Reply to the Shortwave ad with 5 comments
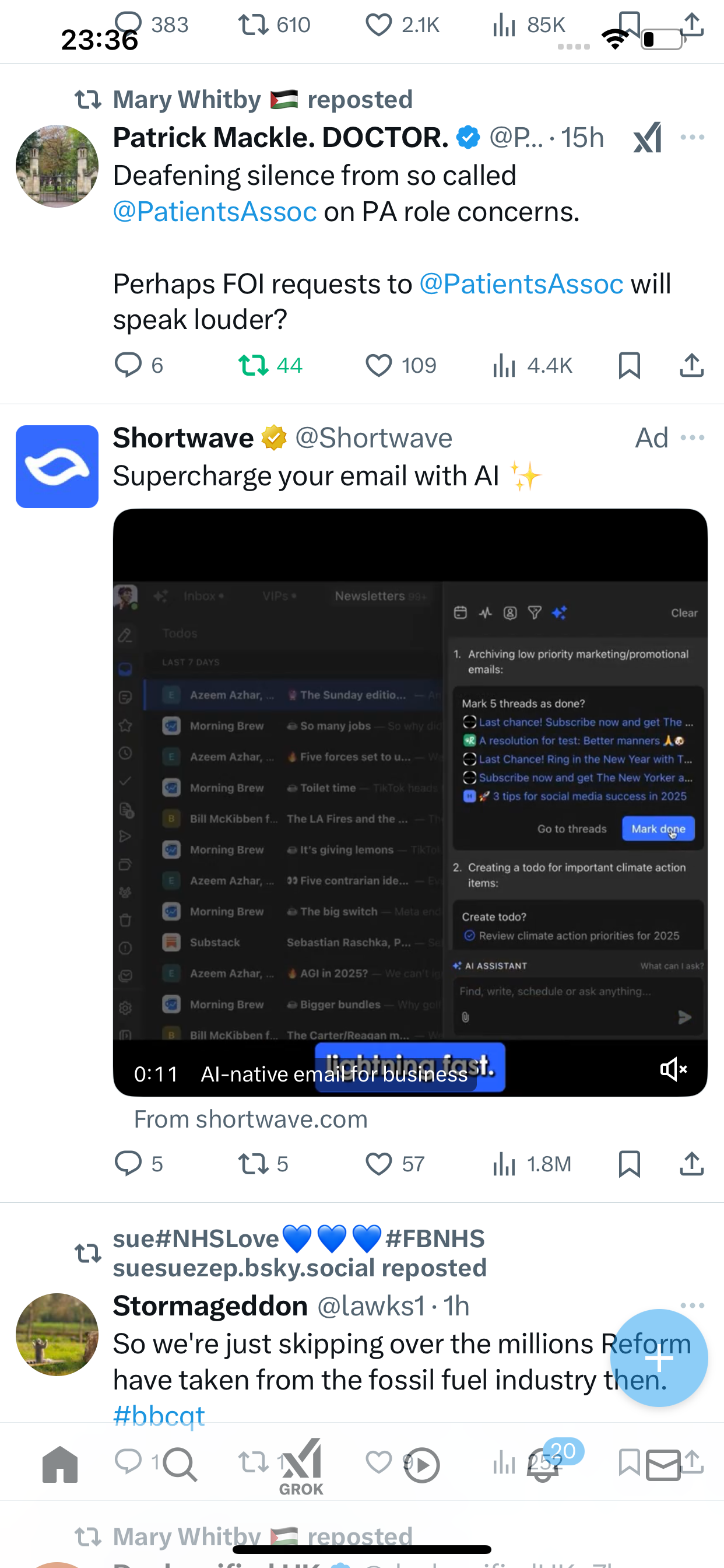 click(x=139, y=1163)
